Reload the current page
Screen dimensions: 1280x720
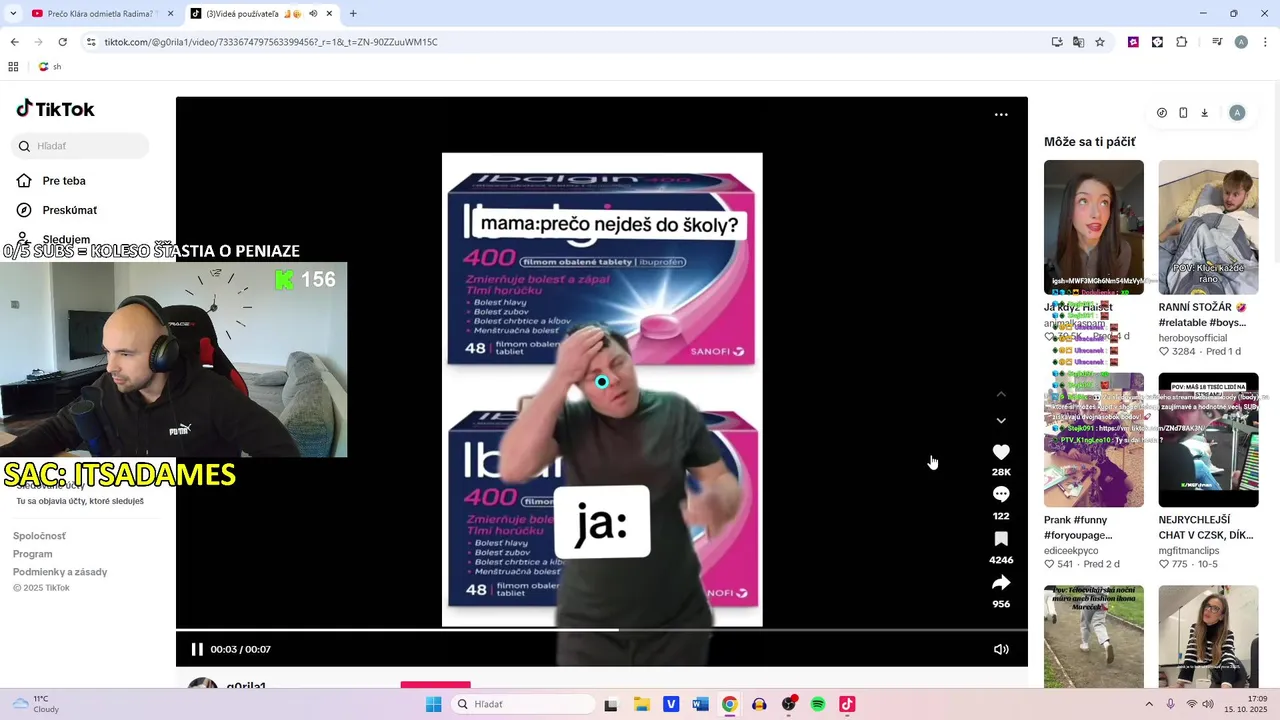[x=62, y=42]
